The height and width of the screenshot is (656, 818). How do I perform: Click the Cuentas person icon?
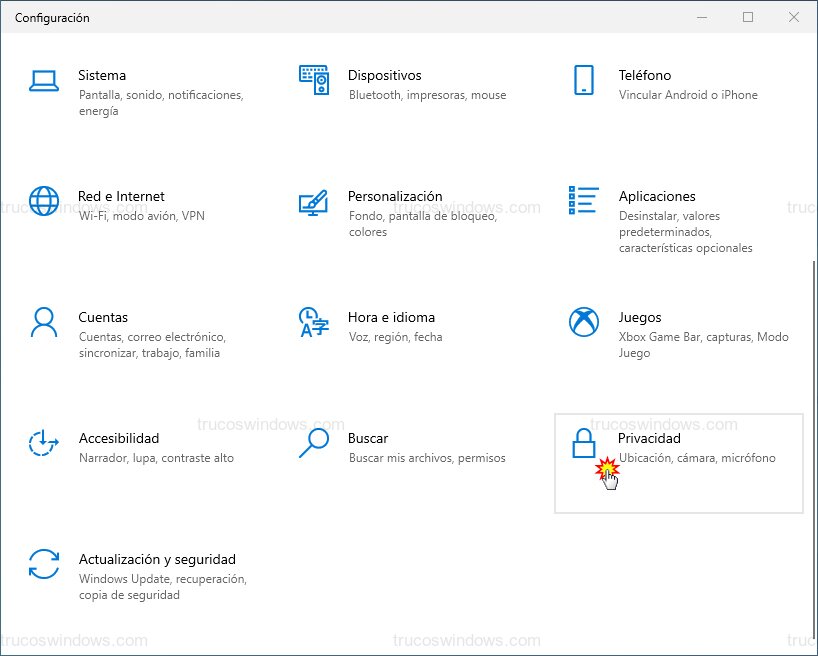pyautogui.click(x=44, y=322)
